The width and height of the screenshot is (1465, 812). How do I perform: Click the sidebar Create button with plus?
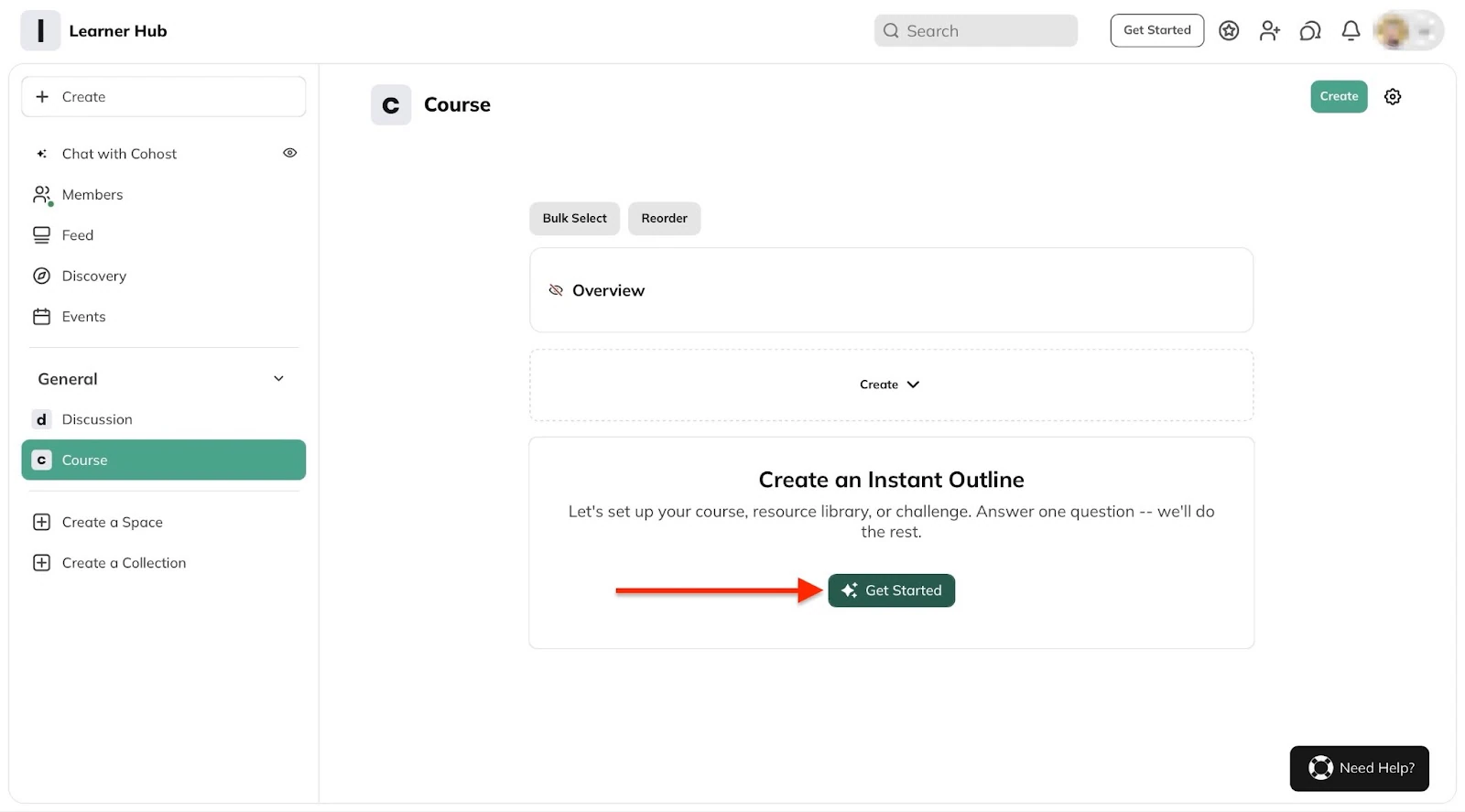(164, 96)
